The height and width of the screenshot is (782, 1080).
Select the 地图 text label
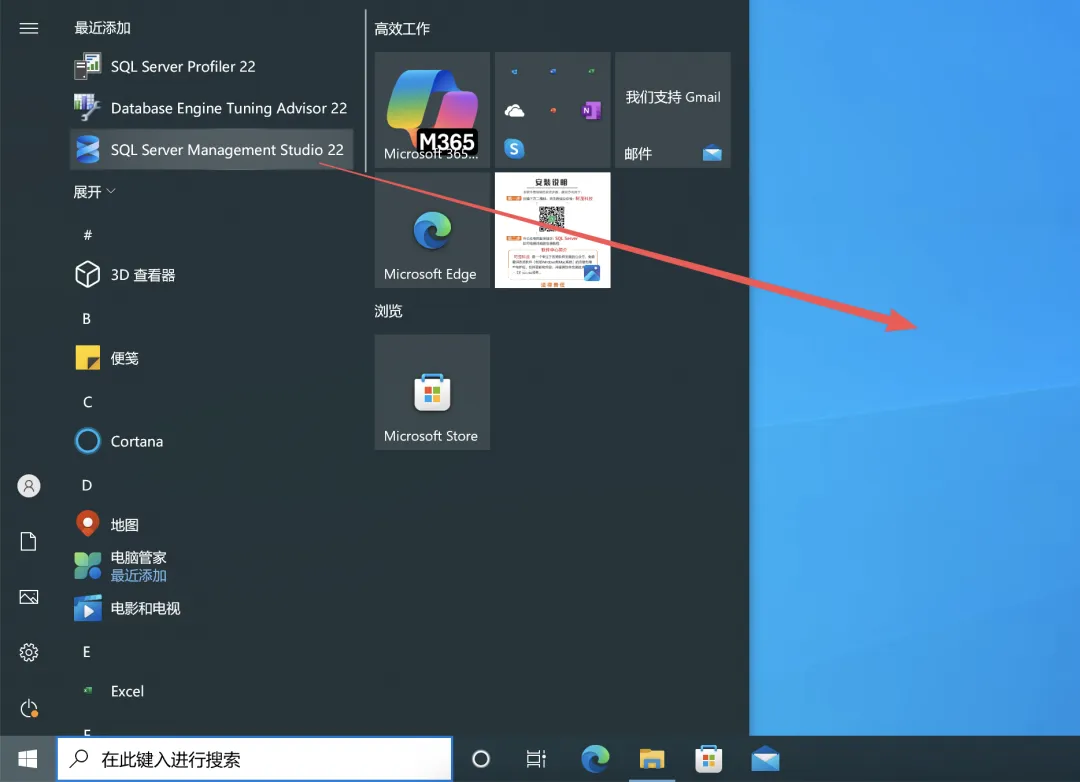point(125,525)
